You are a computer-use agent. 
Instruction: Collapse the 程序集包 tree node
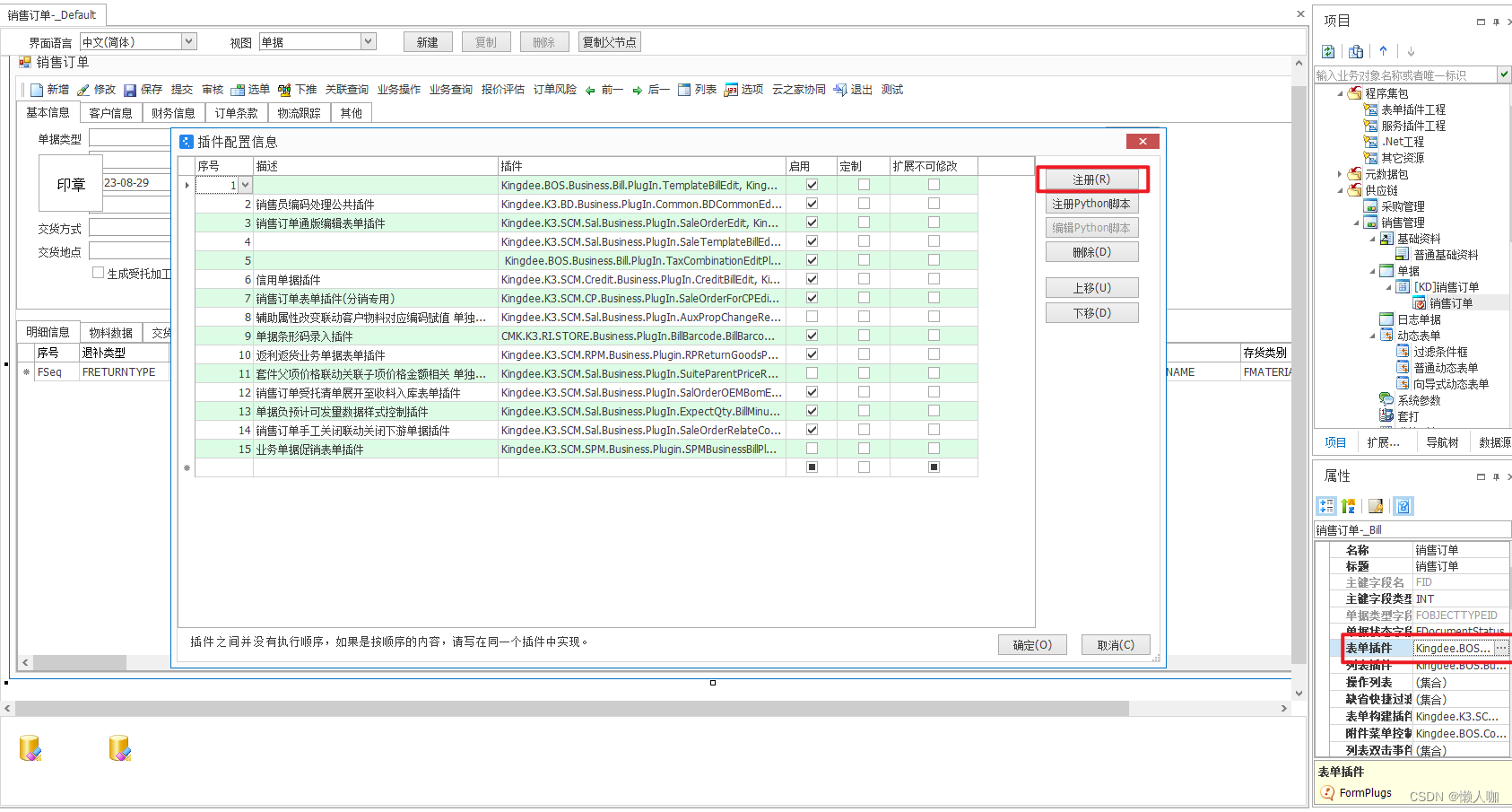point(1340,93)
